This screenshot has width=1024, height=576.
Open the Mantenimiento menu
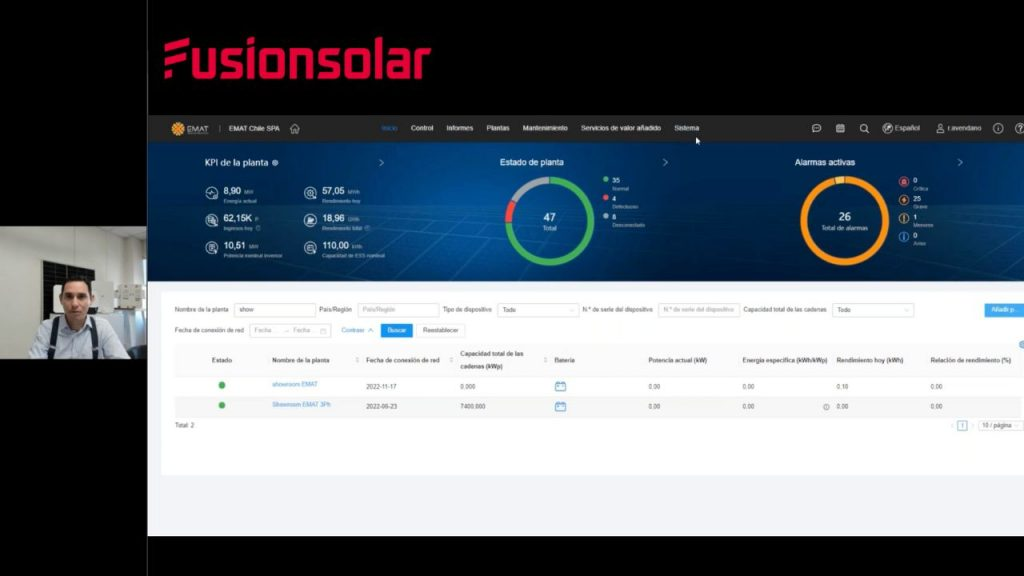coord(545,128)
